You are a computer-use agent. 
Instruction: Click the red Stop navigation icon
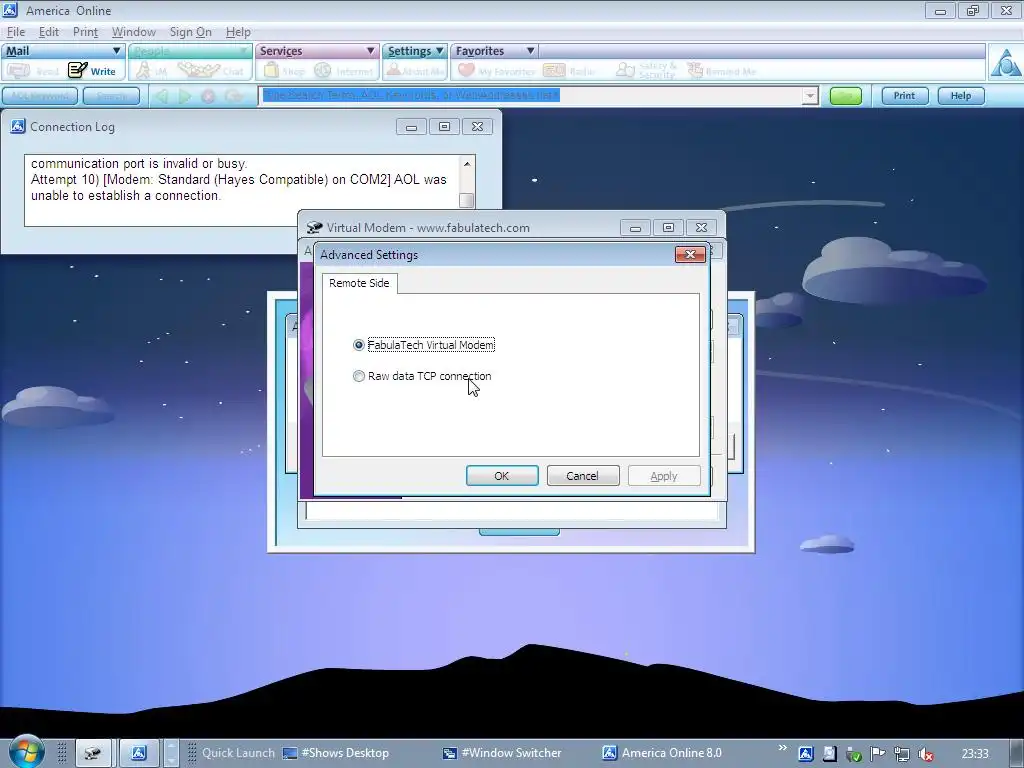pyautogui.click(x=208, y=96)
